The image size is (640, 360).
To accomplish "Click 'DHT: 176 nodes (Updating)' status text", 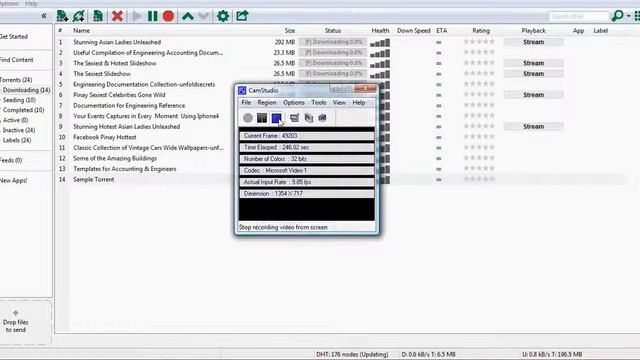I will [352, 354].
